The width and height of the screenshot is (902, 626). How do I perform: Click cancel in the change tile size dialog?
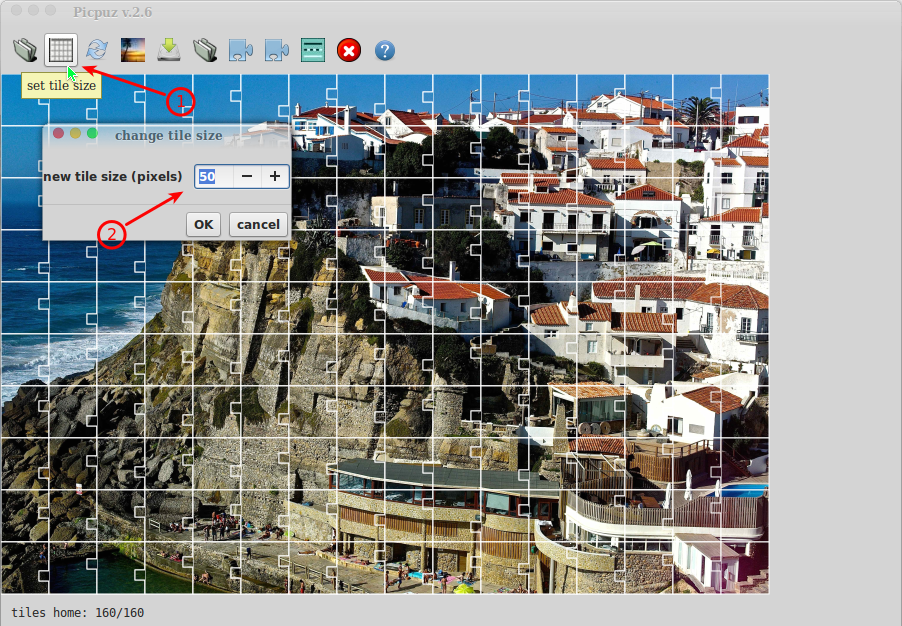pyautogui.click(x=258, y=224)
